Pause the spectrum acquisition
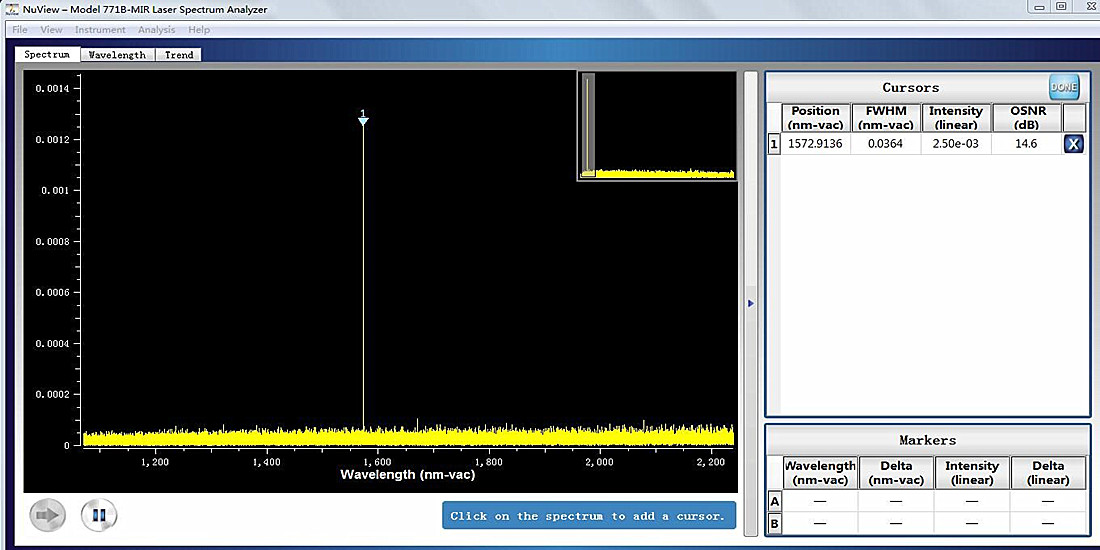 [x=99, y=515]
